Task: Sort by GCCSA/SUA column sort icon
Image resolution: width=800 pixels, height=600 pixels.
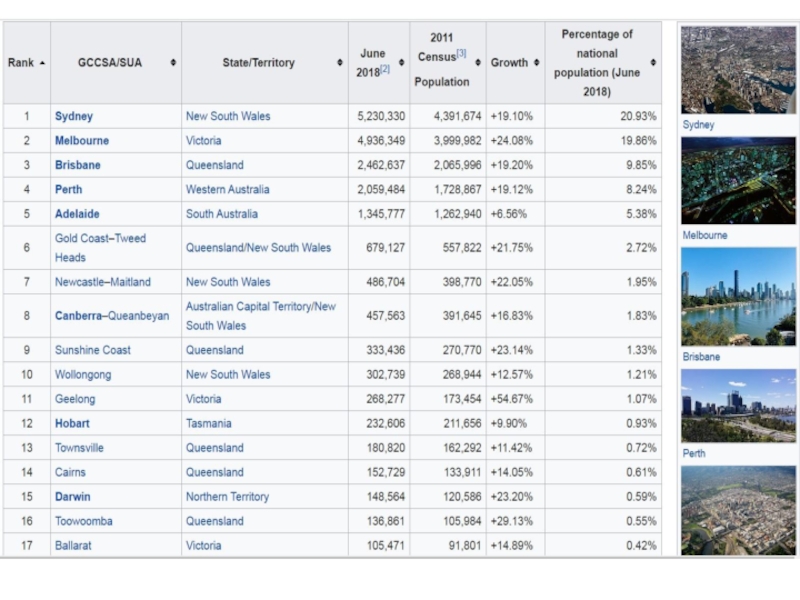Action: [174, 63]
